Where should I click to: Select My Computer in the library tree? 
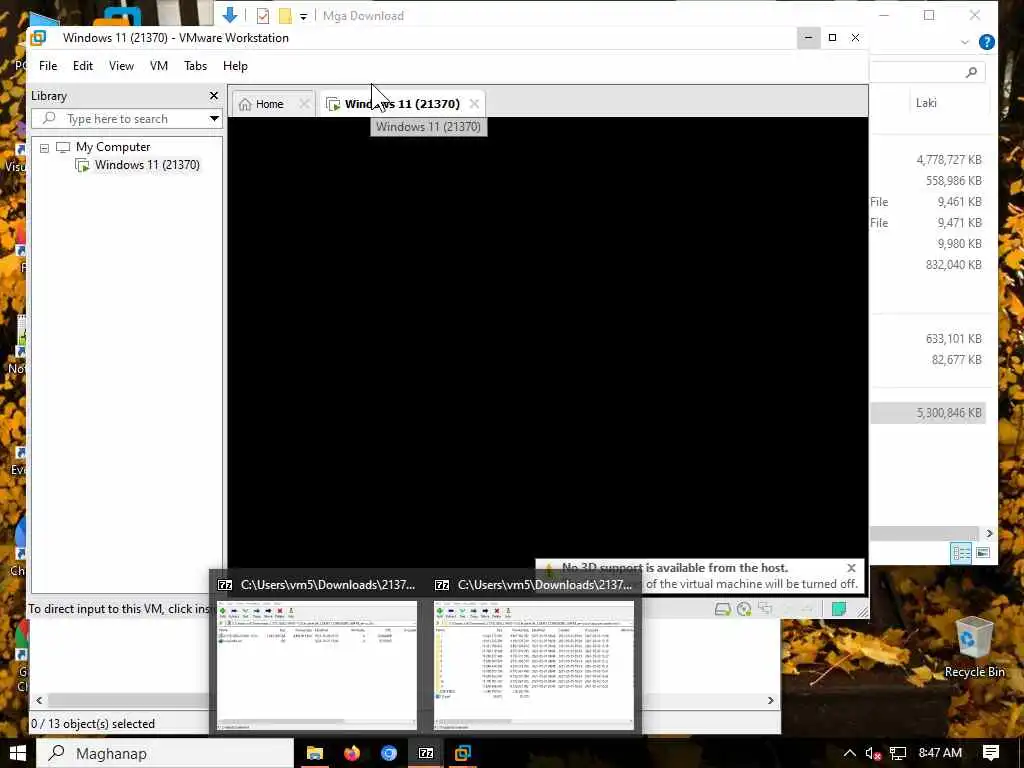pyautogui.click(x=112, y=147)
